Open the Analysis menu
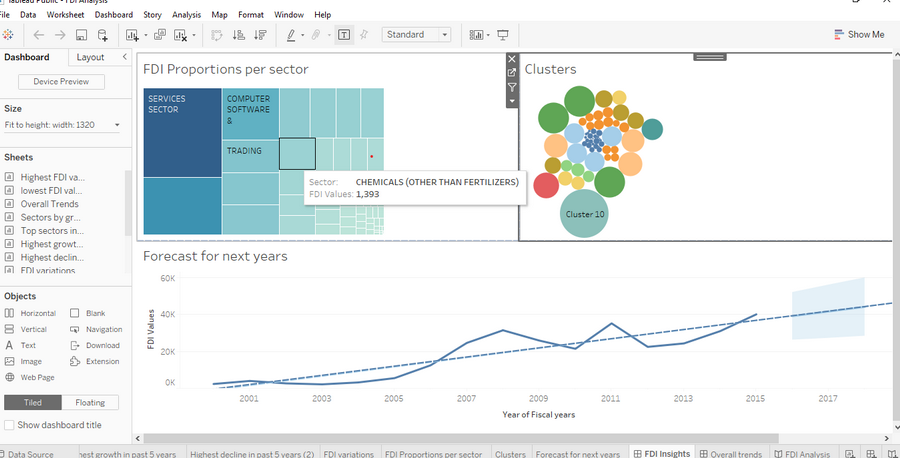 (187, 14)
